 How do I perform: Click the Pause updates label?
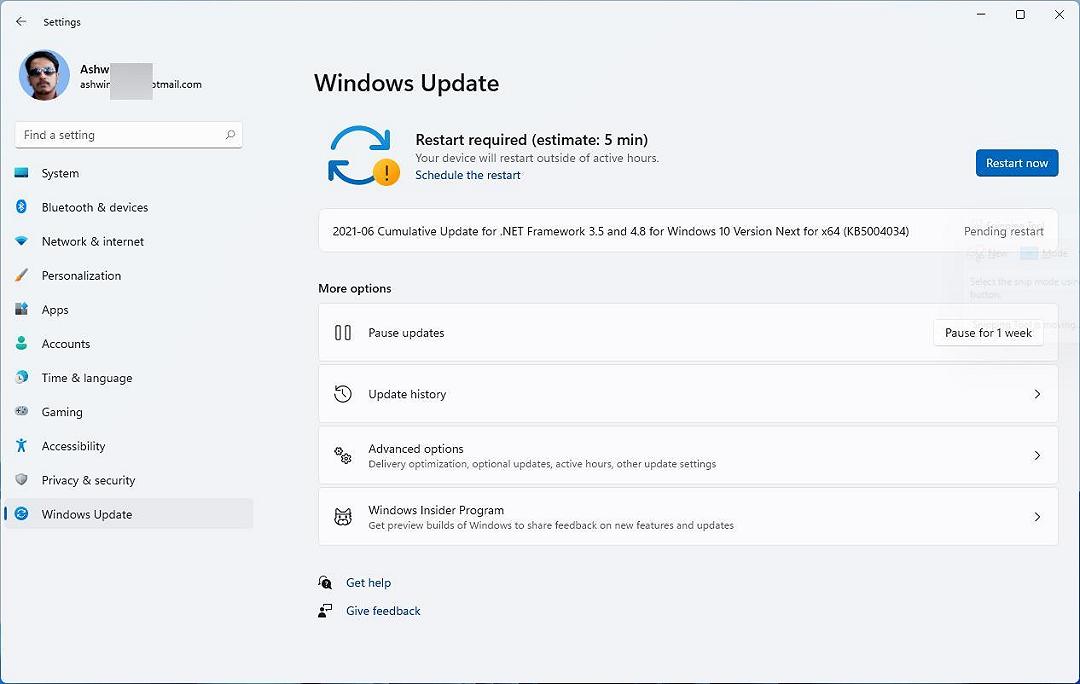pos(406,333)
